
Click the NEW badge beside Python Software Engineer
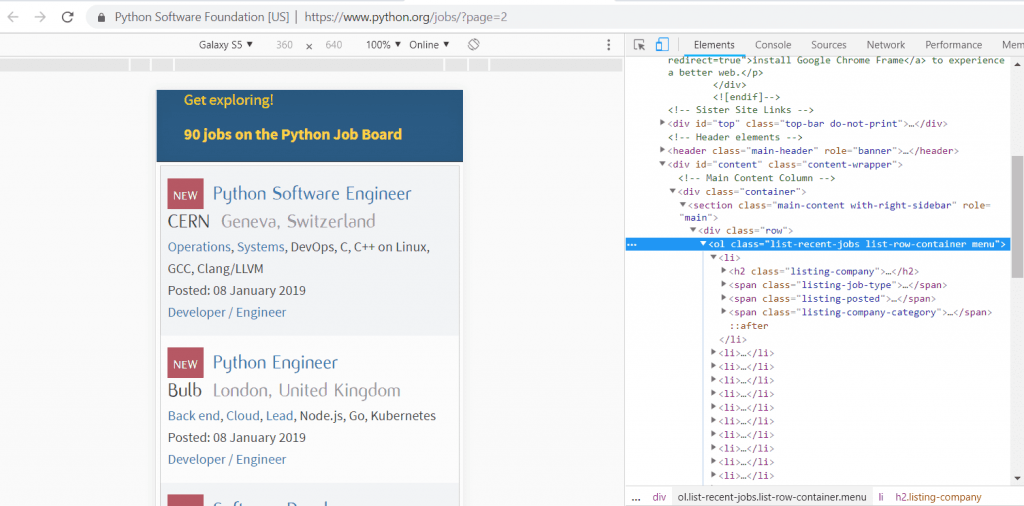coord(185,194)
